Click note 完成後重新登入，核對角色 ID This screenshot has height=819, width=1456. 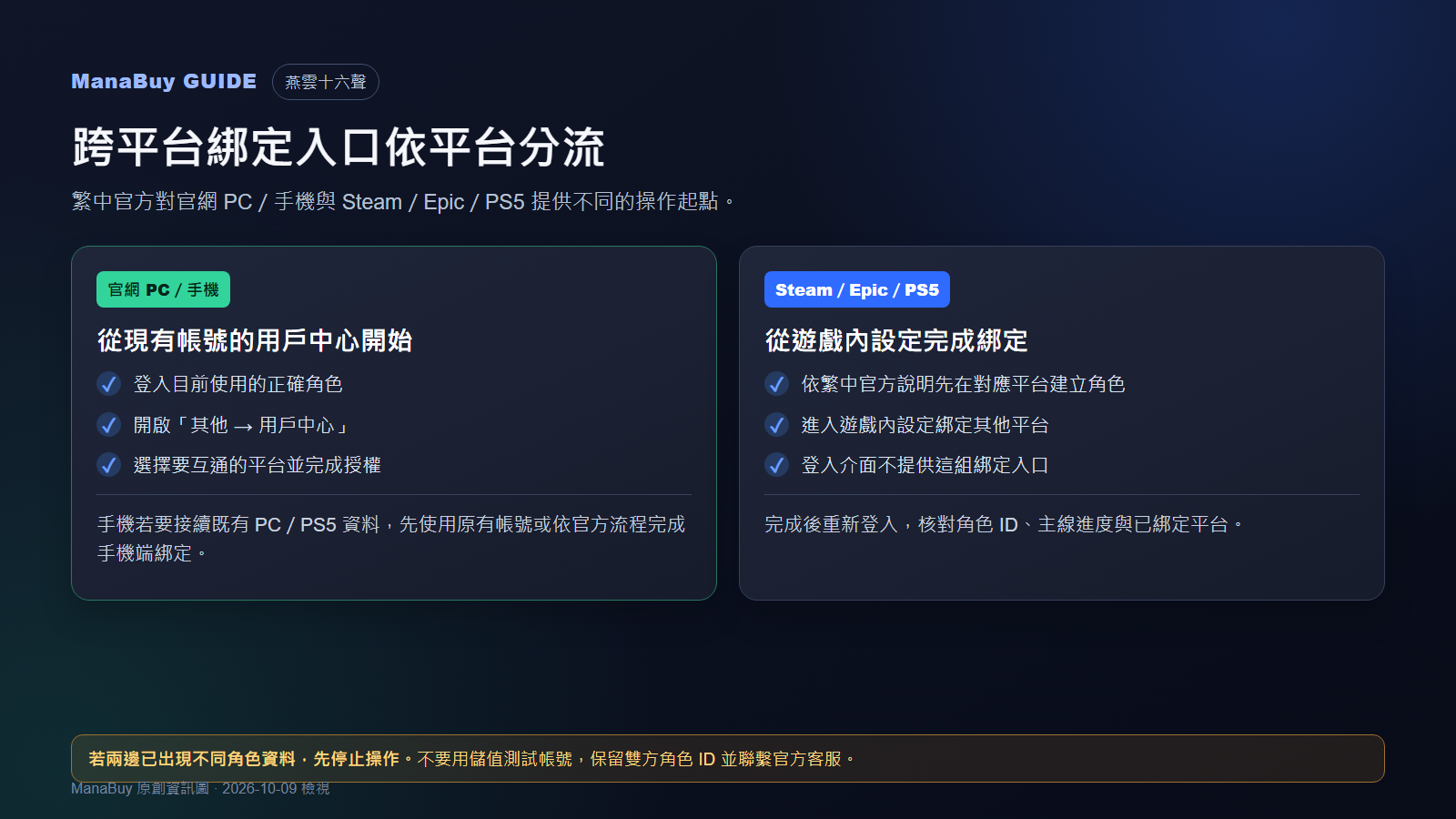pyautogui.click(x=1004, y=524)
